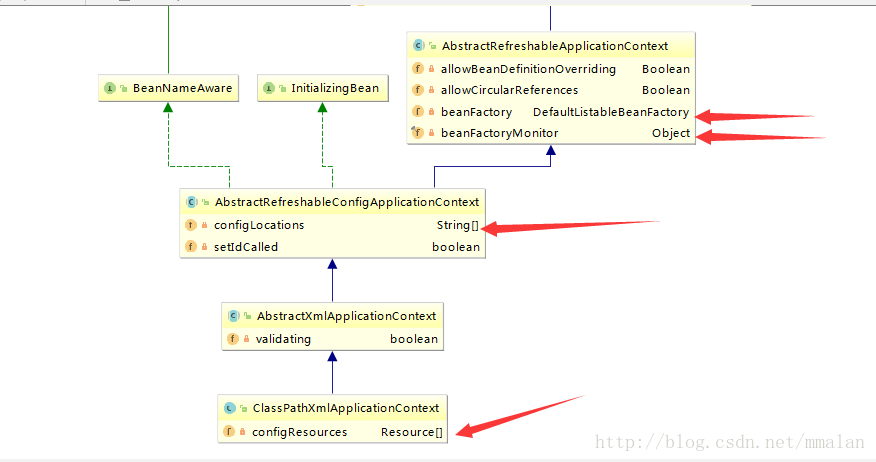Select AbstractRefreshableApplicationContext class header
This screenshot has width=876, height=462.
click(551, 46)
